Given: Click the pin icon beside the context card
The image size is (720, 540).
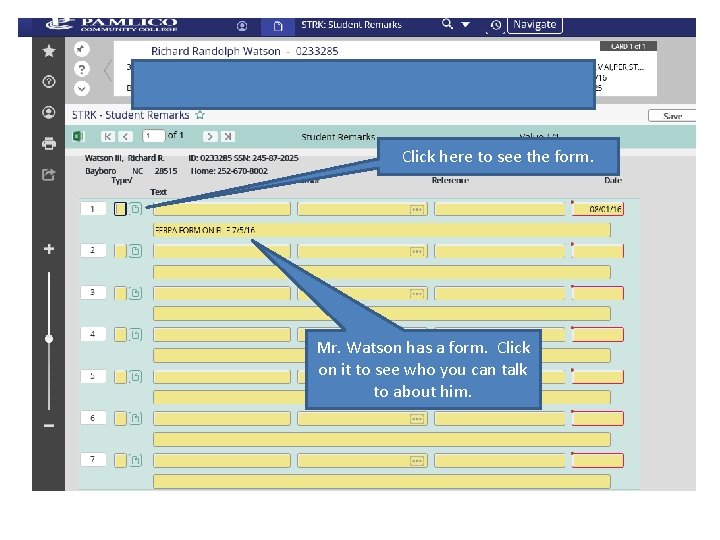Looking at the screenshot, I should 81,49.
